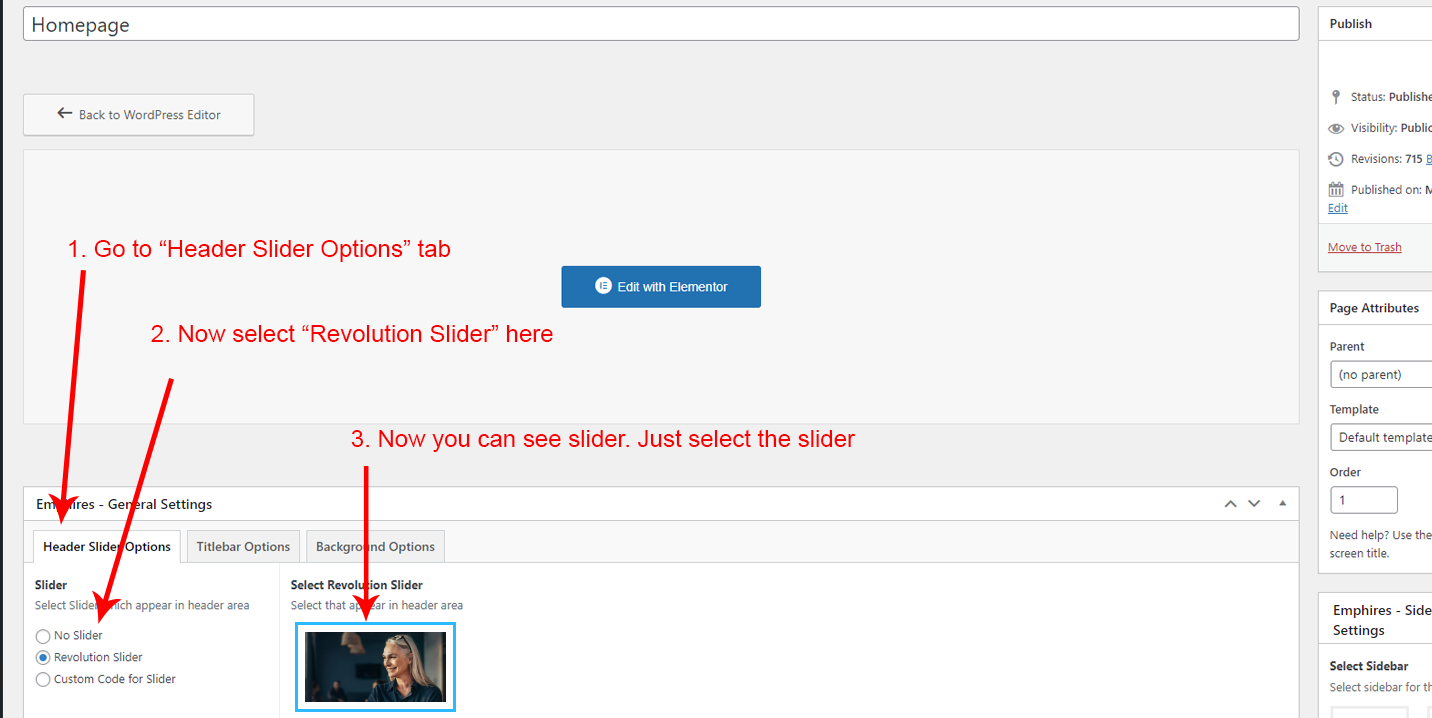Viewport: 1432px width, 718px height.
Task: Select the No Slider radio option
Action: tap(43, 636)
